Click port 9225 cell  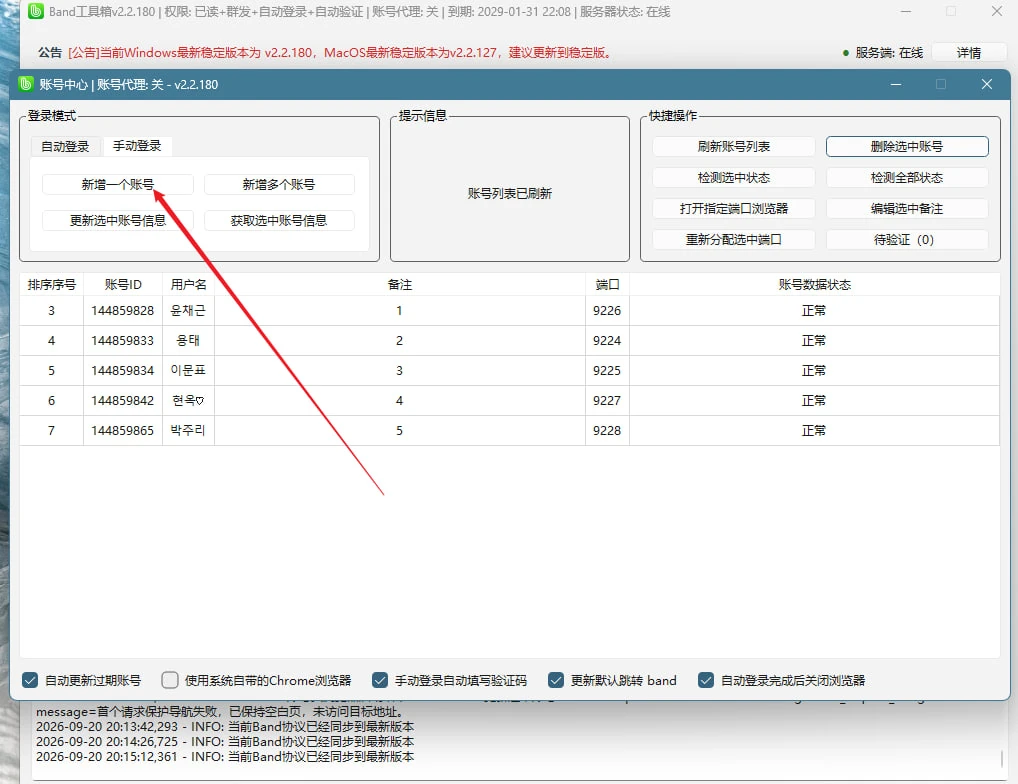pyautogui.click(x=607, y=371)
